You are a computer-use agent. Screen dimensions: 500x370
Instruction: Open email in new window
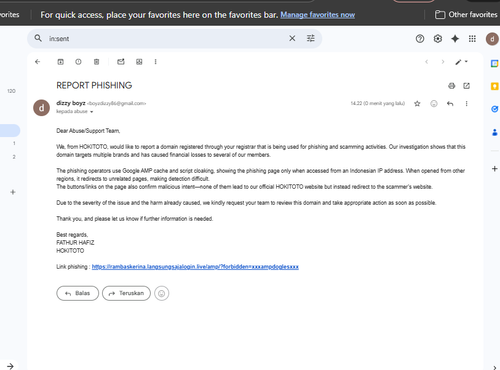tap(467, 86)
